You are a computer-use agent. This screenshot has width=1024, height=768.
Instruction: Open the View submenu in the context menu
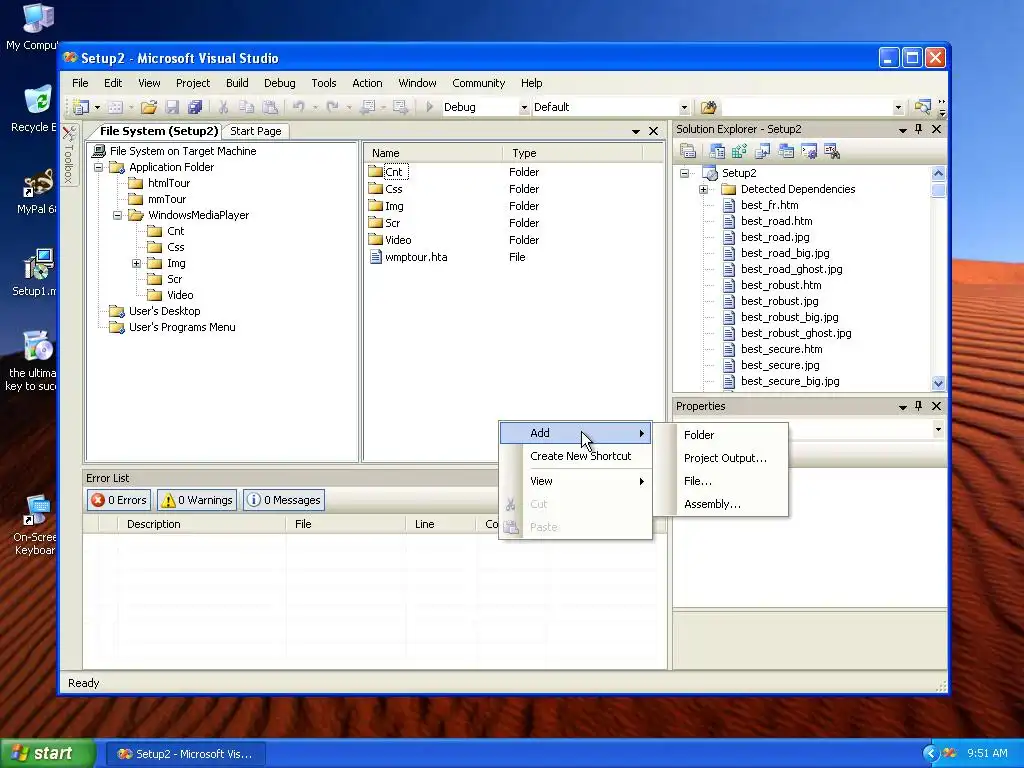[x=575, y=481]
